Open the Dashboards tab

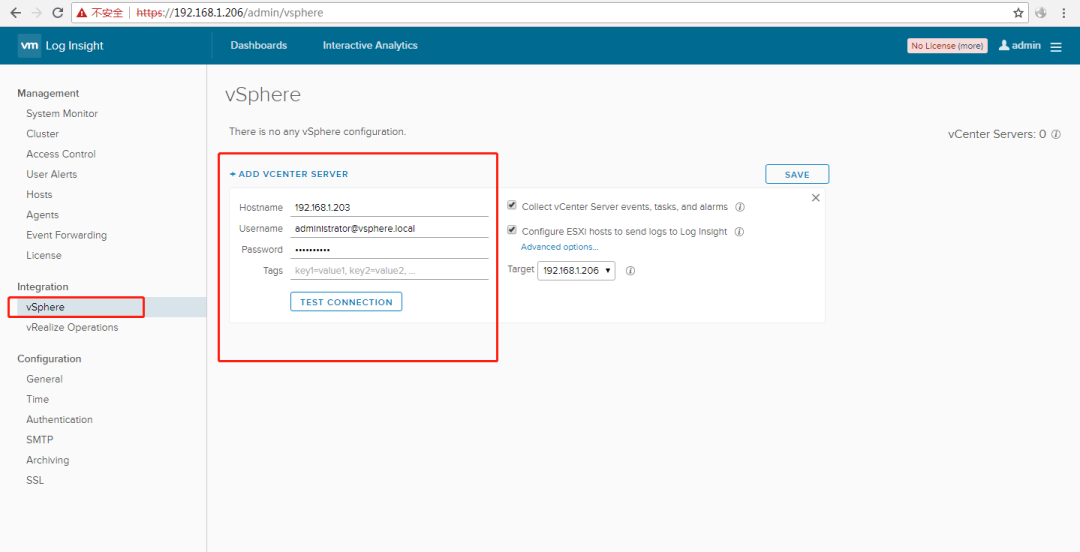[259, 45]
